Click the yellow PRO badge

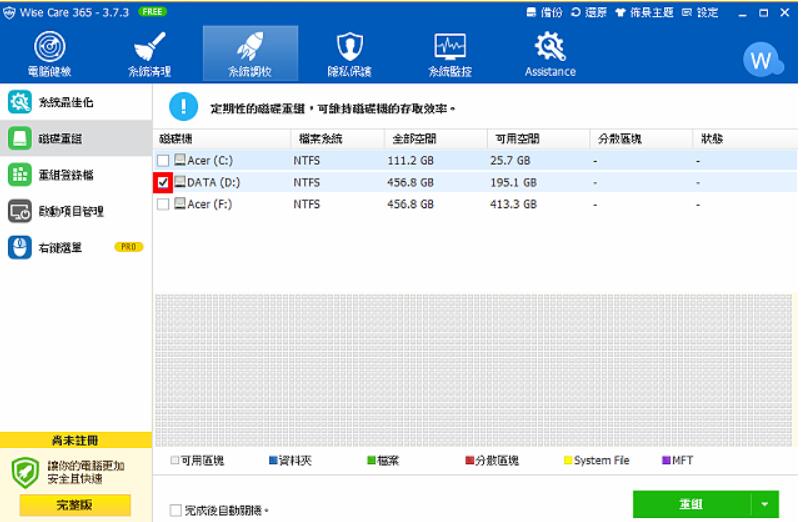pyautogui.click(x=129, y=247)
